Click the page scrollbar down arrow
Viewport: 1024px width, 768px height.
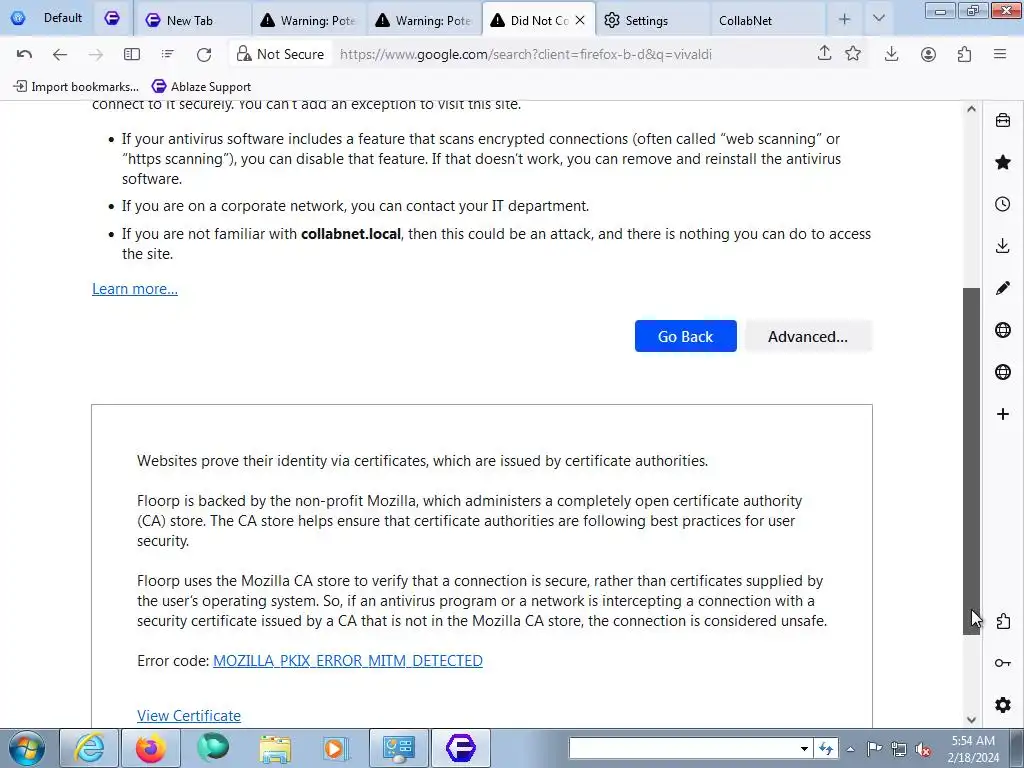pos(971,720)
